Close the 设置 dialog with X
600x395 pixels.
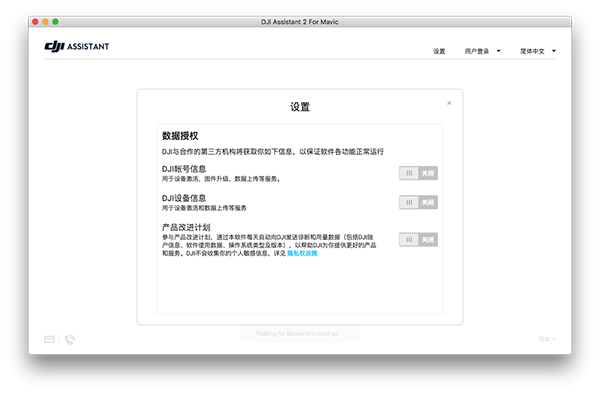tap(449, 103)
